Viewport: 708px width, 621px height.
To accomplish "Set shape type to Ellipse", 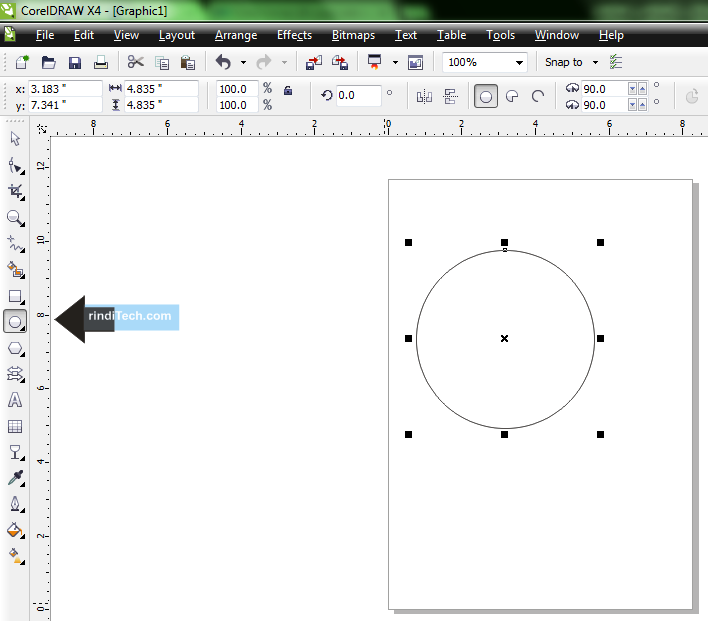I will click(x=486, y=96).
